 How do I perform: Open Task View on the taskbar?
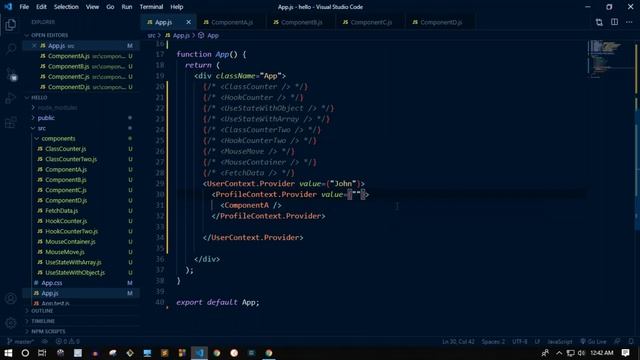(42, 353)
